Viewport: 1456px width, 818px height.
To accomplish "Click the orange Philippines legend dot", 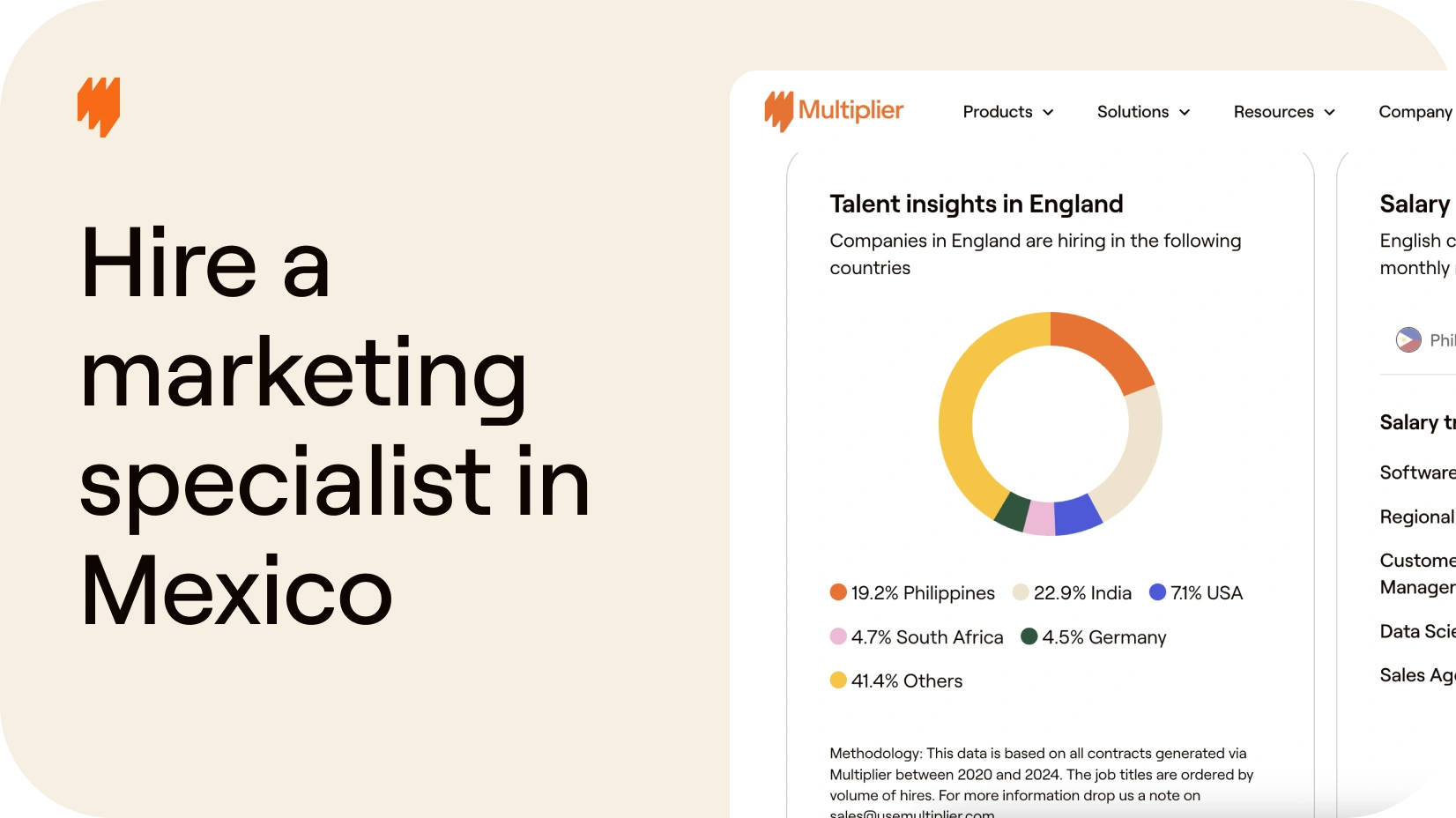I will click(x=838, y=592).
